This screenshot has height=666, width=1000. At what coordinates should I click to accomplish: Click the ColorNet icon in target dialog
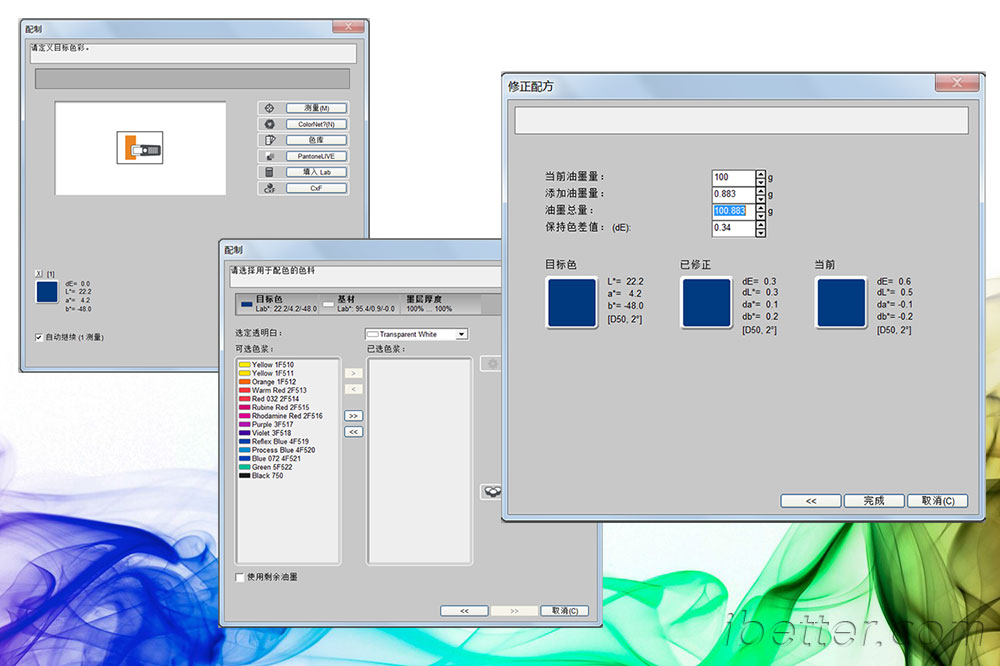point(268,124)
